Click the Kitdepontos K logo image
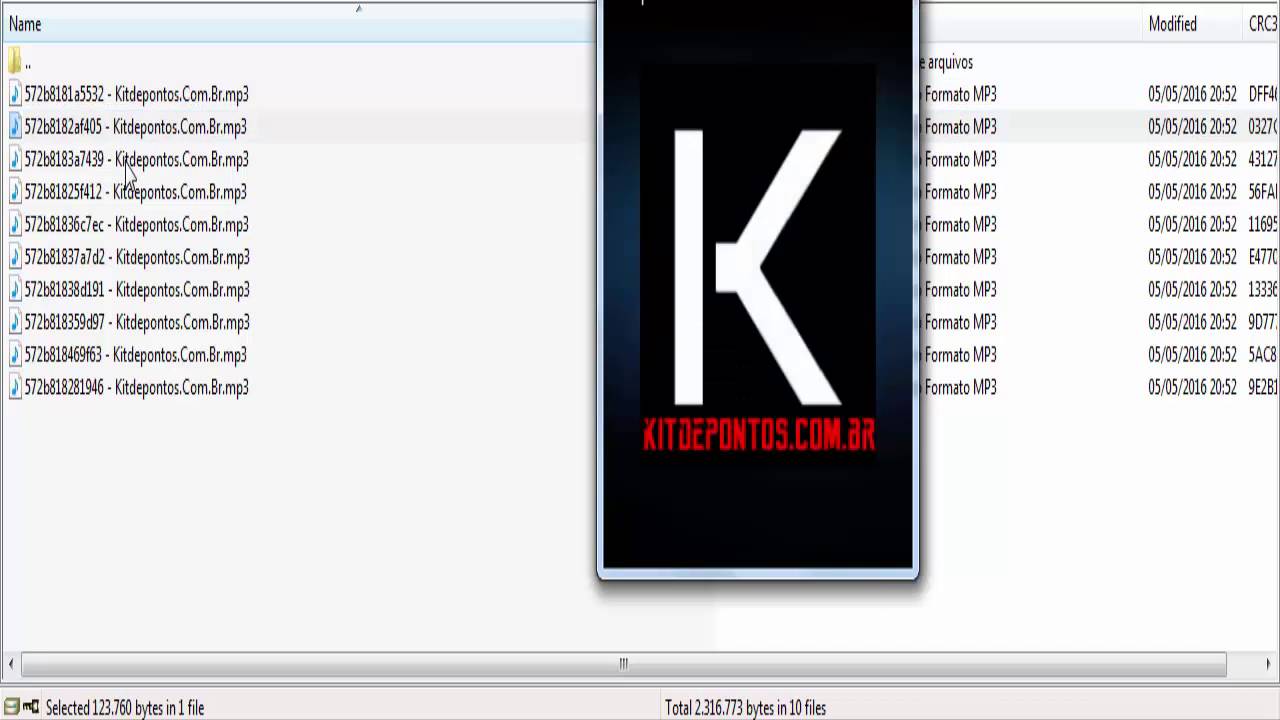The image size is (1280, 720). coord(757,267)
